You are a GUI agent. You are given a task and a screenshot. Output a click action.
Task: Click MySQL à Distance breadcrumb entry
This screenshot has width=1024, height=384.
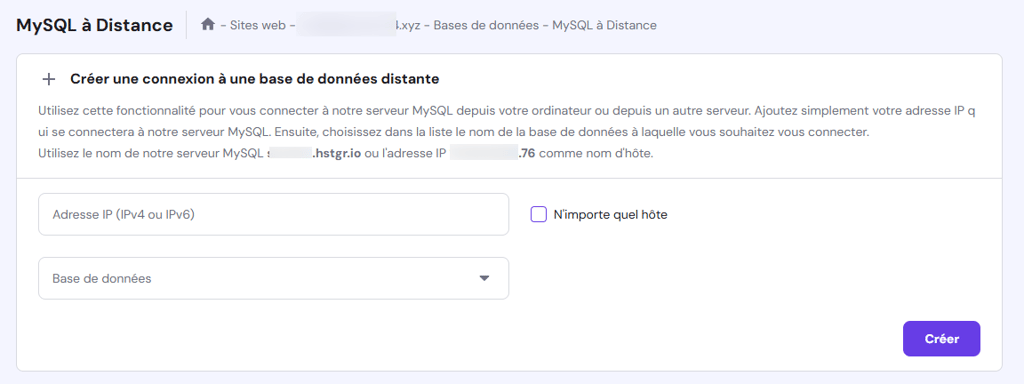[x=605, y=25]
